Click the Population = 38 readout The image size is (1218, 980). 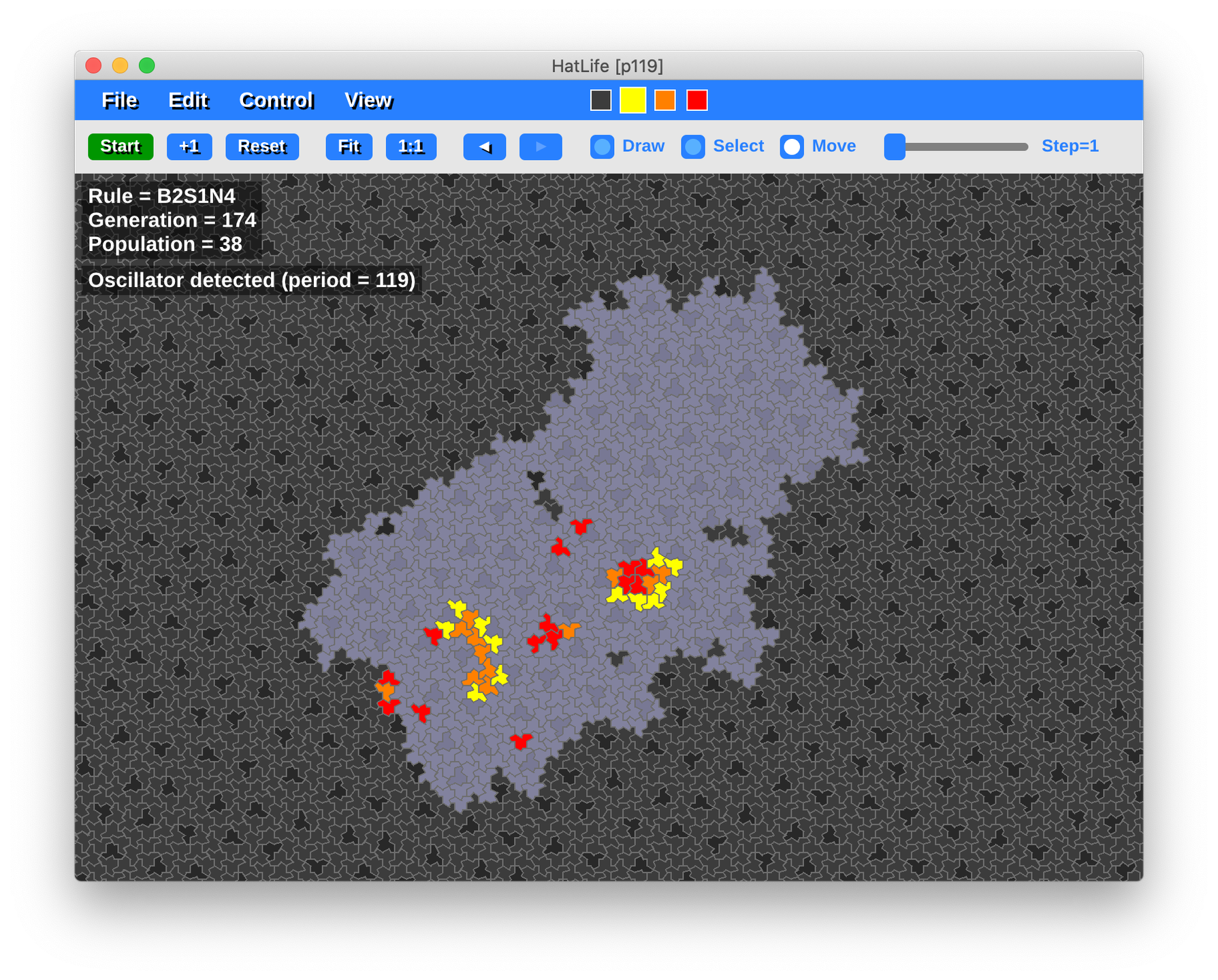click(x=165, y=244)
